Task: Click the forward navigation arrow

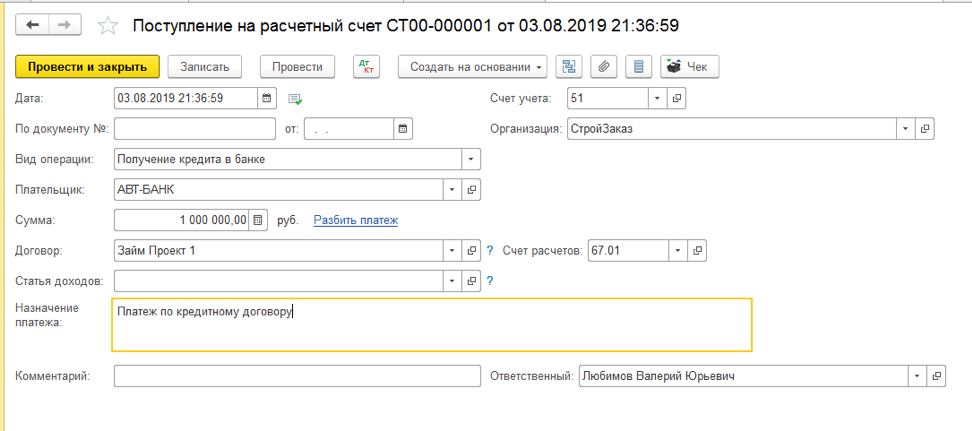Action: (64, 24)
